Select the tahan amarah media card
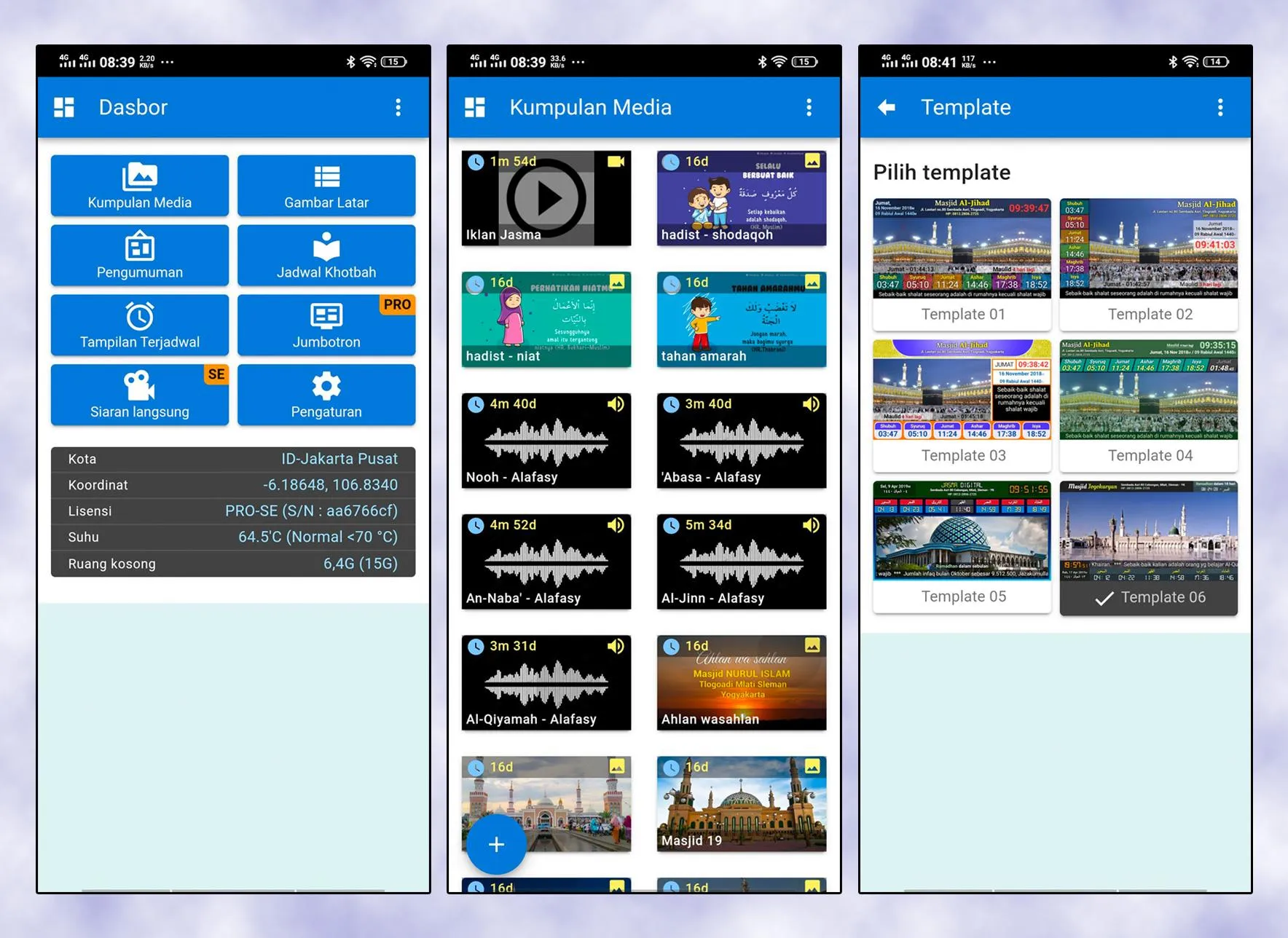Image resolution: width=1288 pixels, height=938 pixels. 742,320
